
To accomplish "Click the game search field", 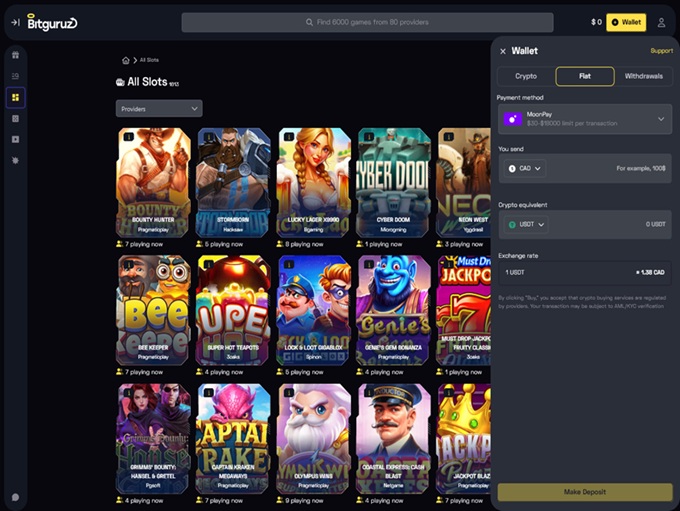I will tap(367, 22).
